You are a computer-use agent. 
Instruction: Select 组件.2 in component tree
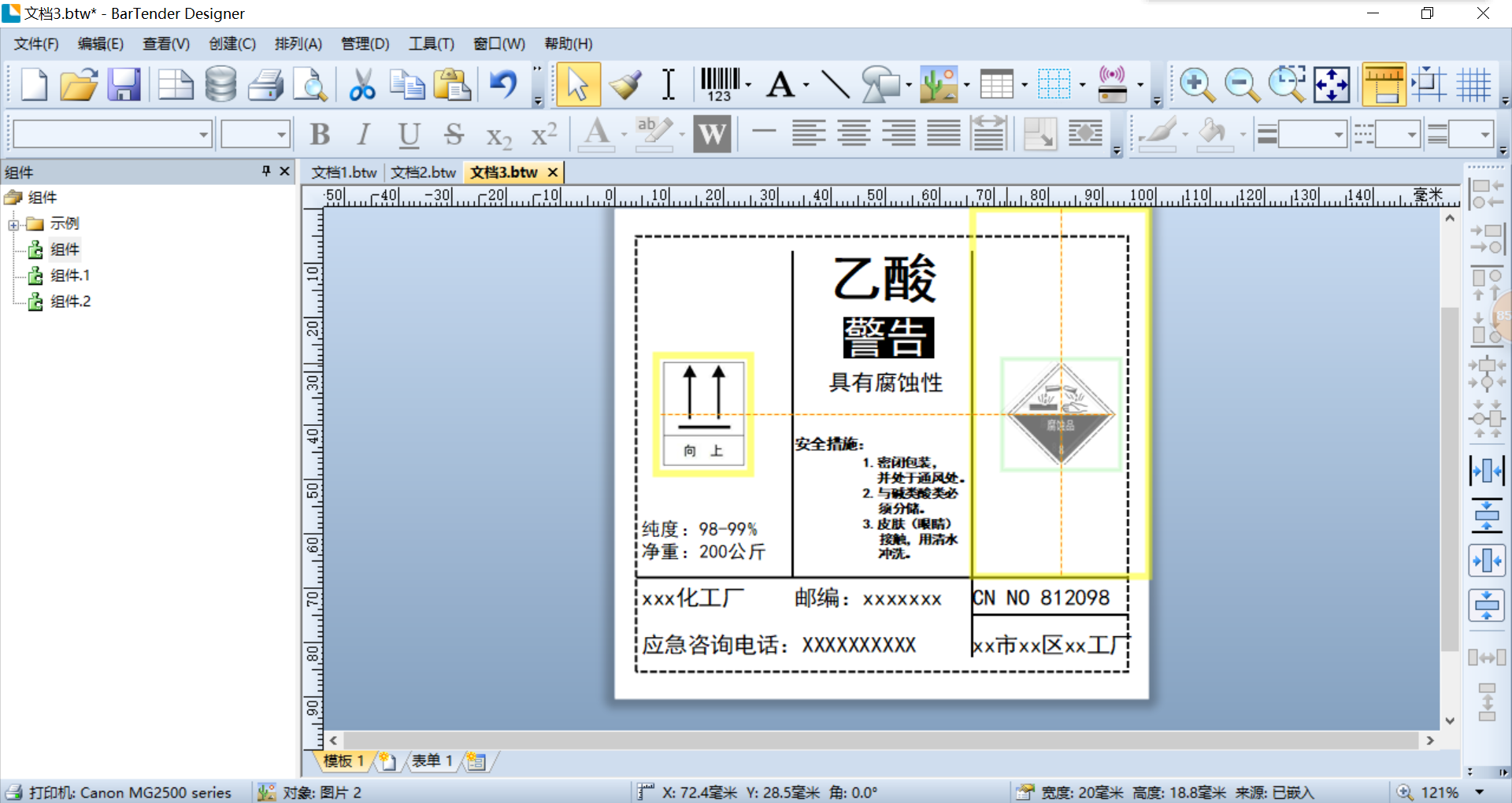[70, 302]
